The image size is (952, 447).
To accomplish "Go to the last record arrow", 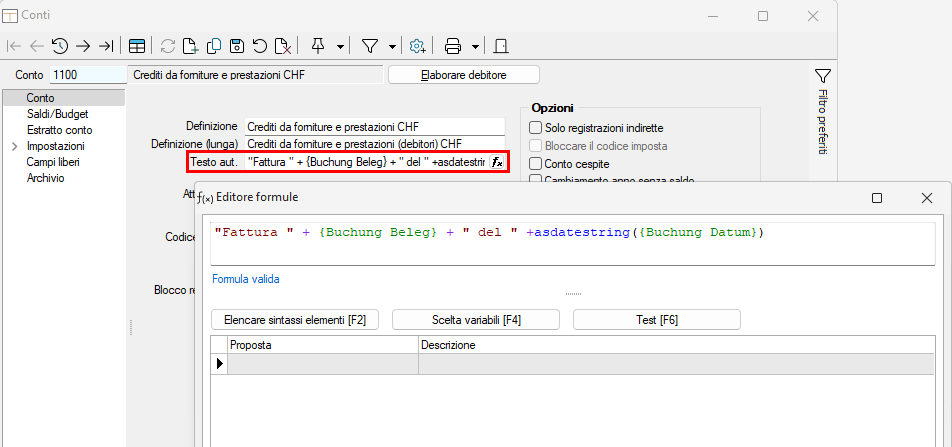I will 106,46.
